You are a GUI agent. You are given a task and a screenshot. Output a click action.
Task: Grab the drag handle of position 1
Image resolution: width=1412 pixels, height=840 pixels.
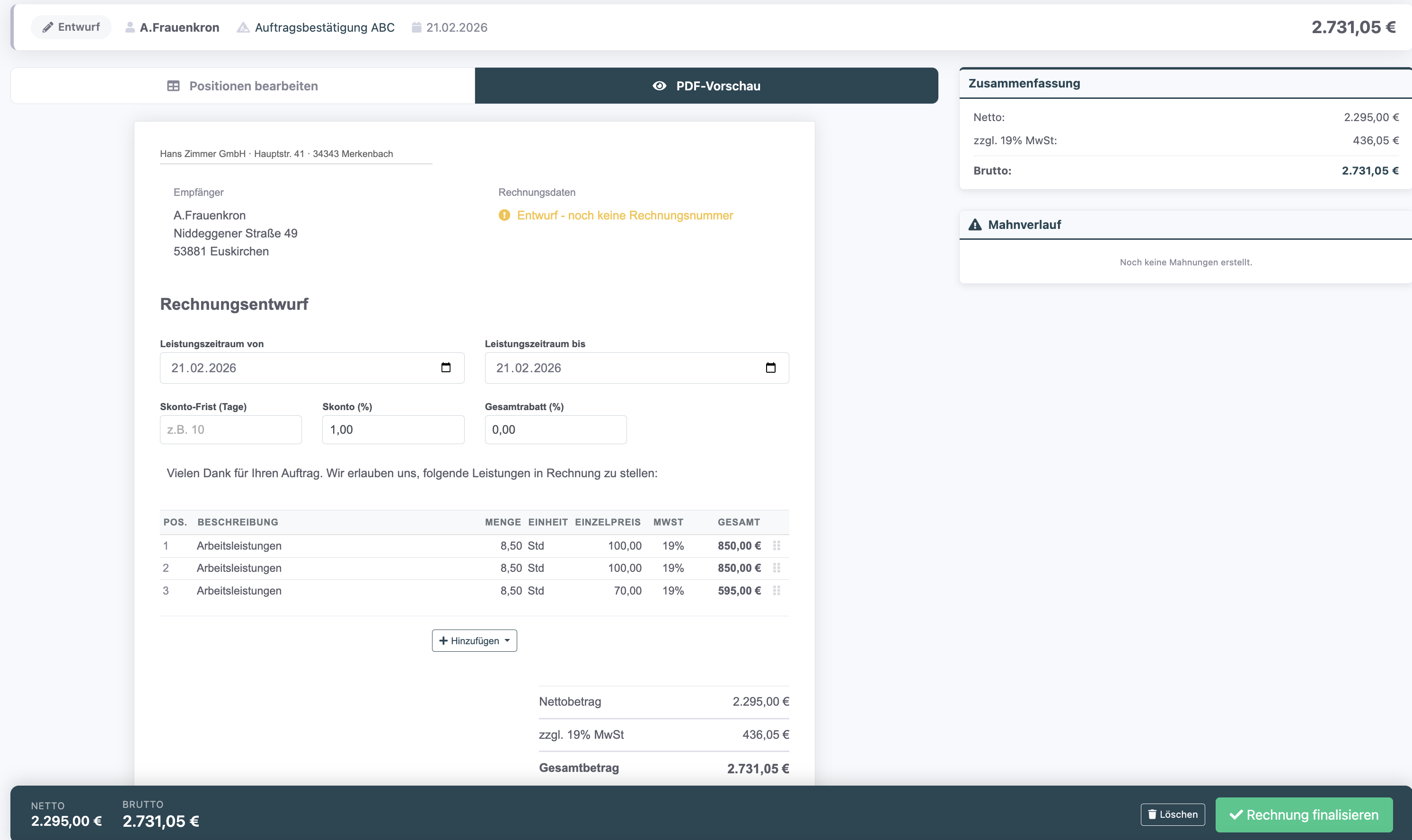point(776,546)
